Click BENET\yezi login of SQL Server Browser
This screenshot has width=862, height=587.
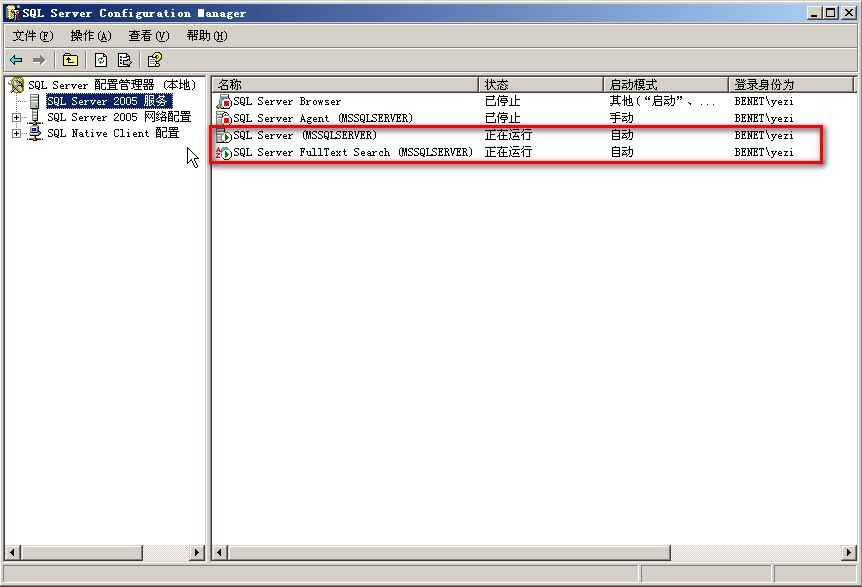(764, 101)
